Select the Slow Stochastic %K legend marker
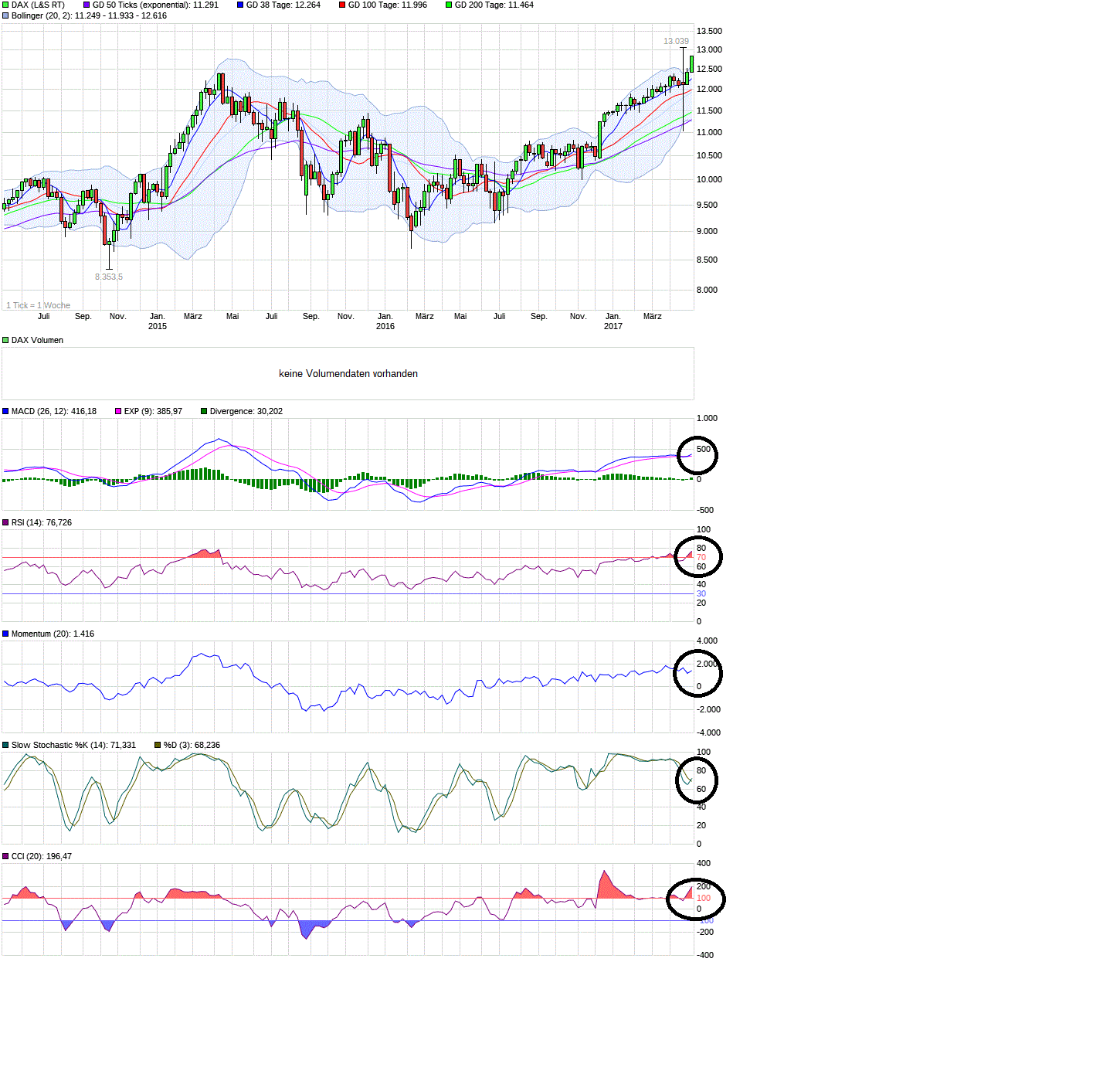This screenshot has height=1074, width=1120. tap(6, 745)
